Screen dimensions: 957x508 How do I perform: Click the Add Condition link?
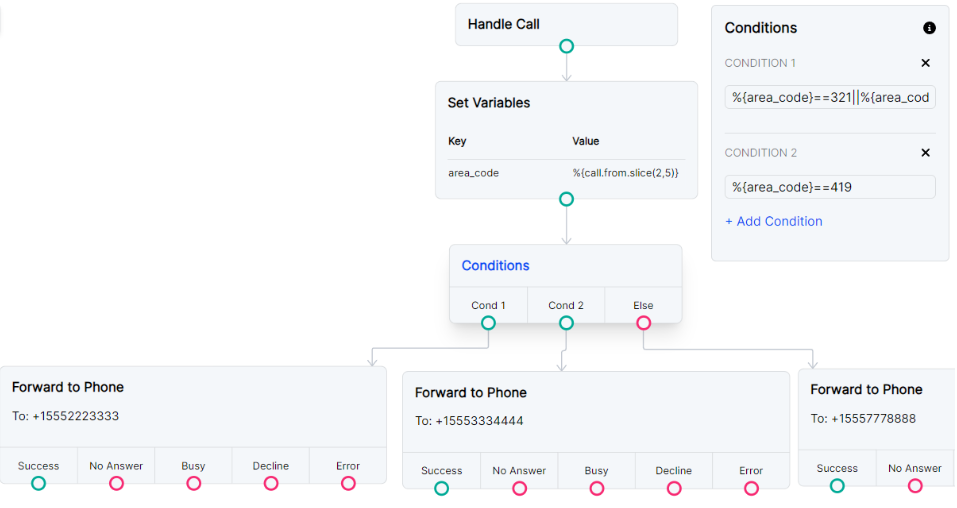(x=773, y=221)
